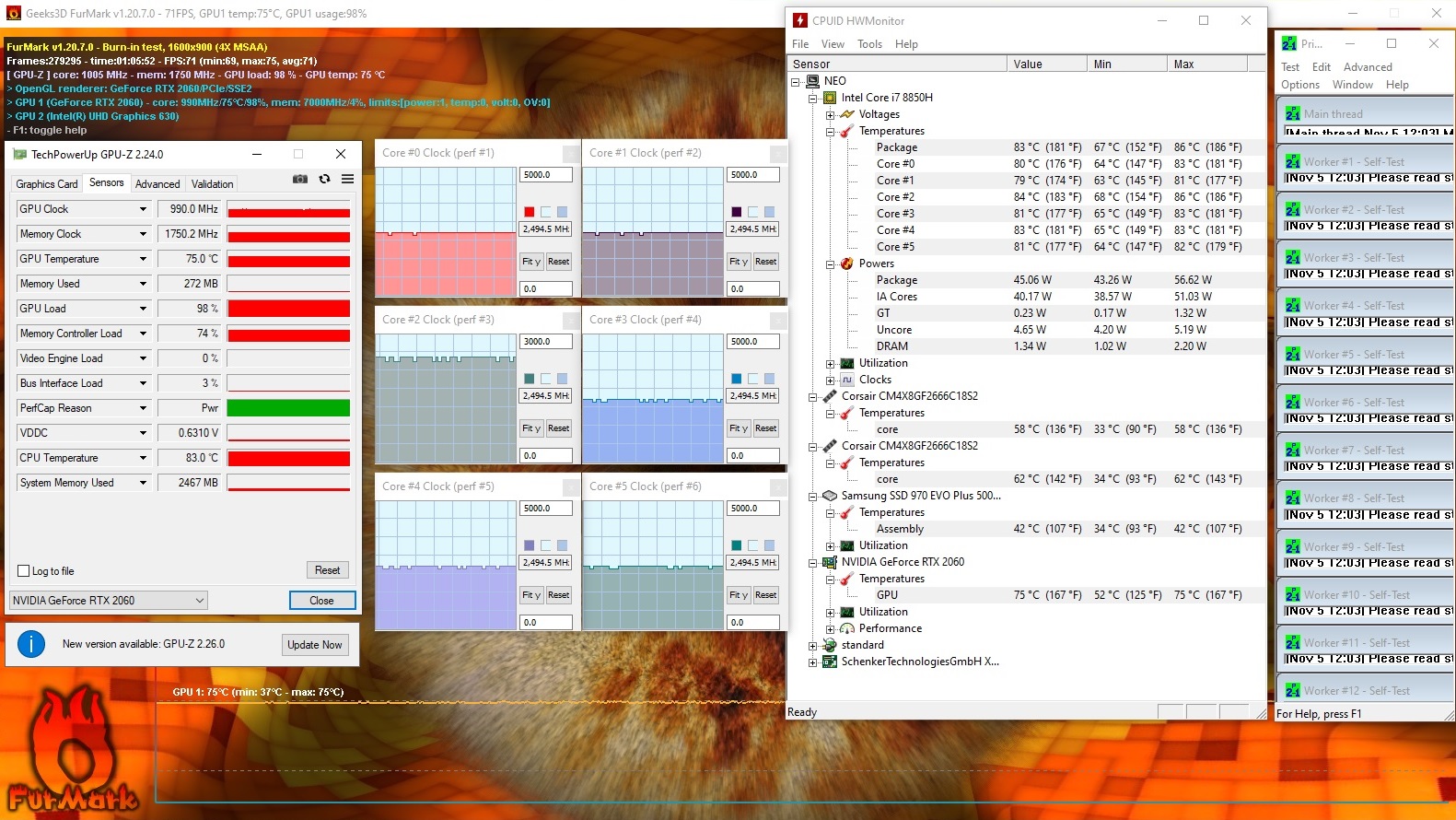Screen dimensions: 1456x820
Task: Click the battery icon next to standard
Action: pyautogui.click(x=830, y=645)
